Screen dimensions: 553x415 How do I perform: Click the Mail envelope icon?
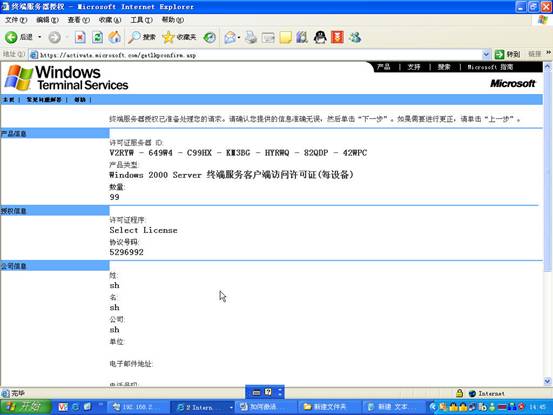[x=230, y=37]
